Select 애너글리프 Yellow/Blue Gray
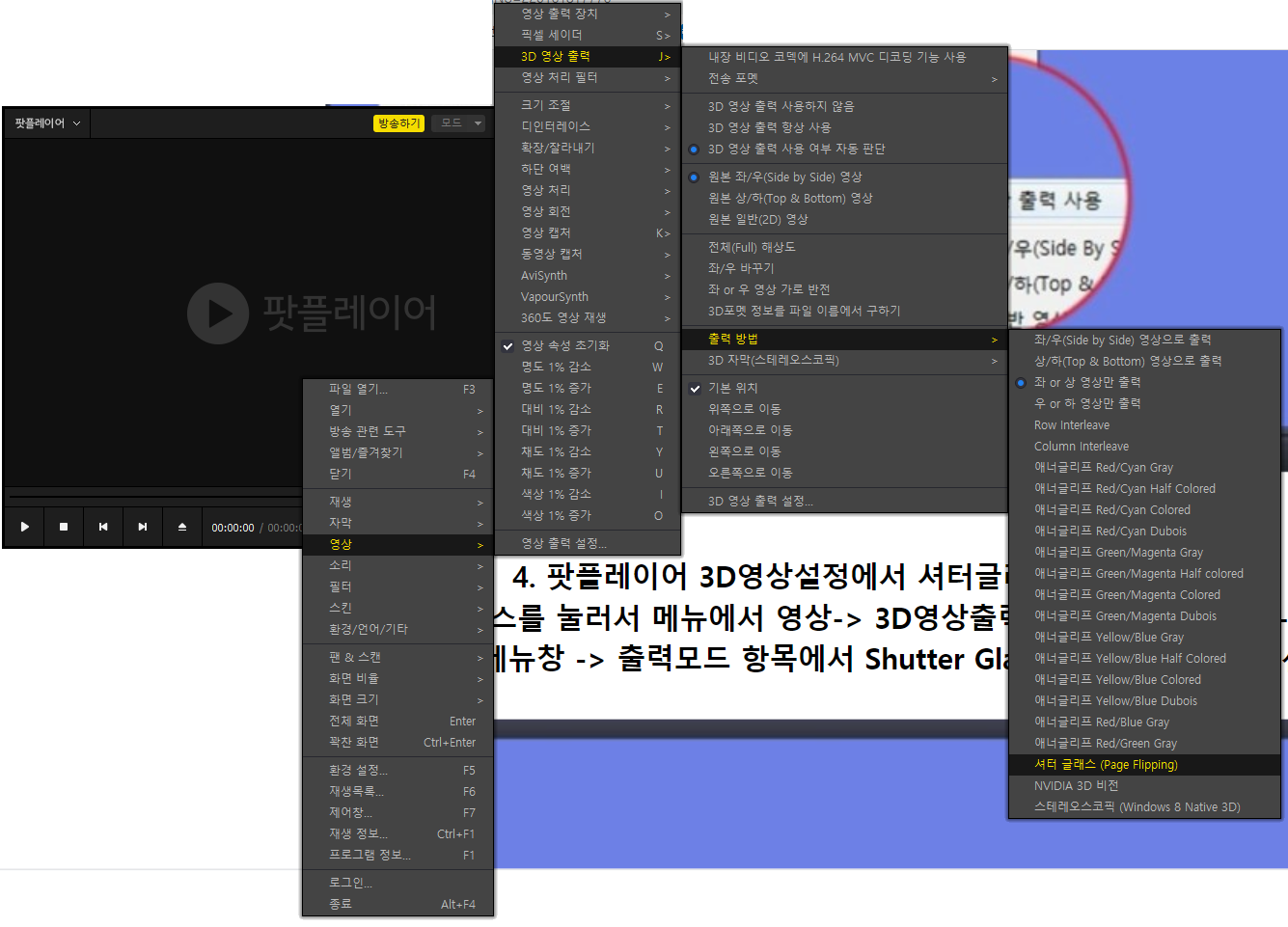Image resolution: width=1288 pixels, height=927 pixels. (x=1144, y=638)
